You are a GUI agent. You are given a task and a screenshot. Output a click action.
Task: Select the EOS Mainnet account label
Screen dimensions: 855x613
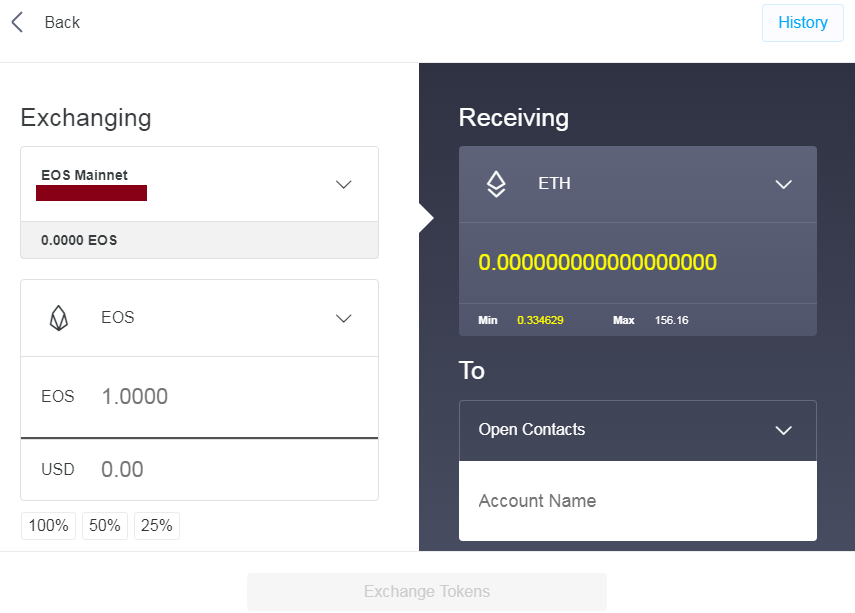[x=85, y=175]
